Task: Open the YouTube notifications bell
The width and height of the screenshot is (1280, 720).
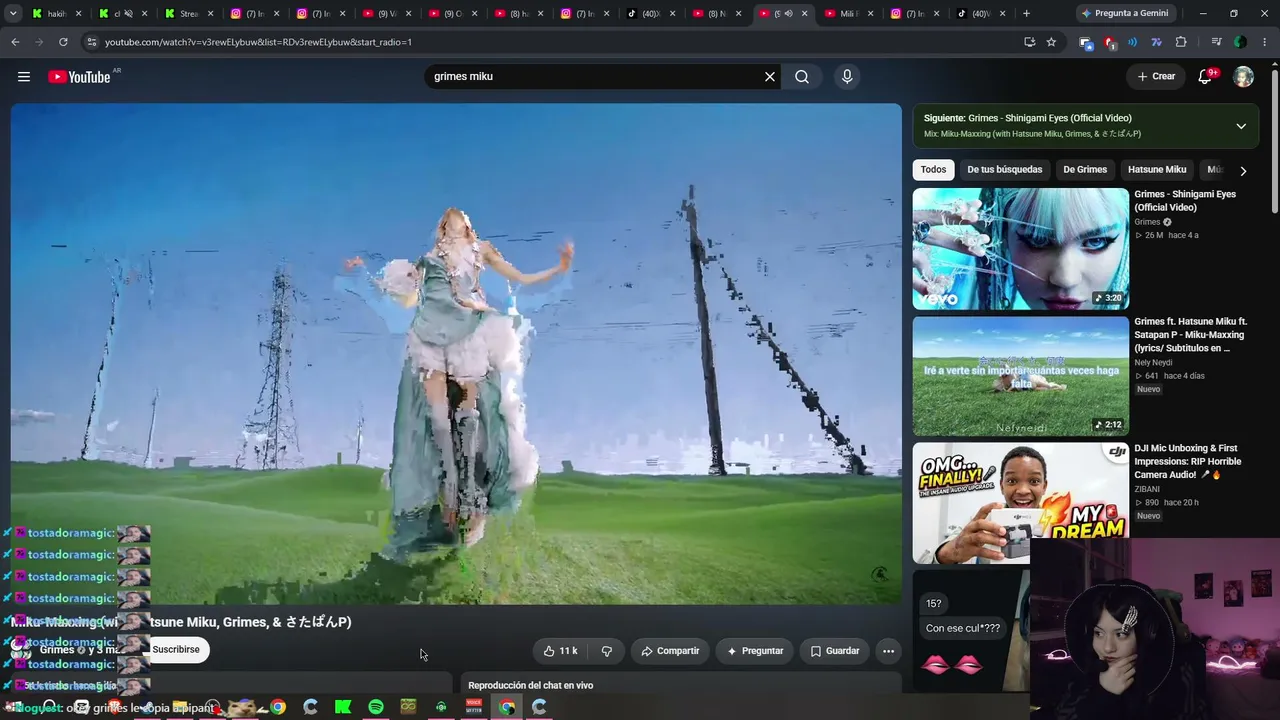Action: 1205,77
